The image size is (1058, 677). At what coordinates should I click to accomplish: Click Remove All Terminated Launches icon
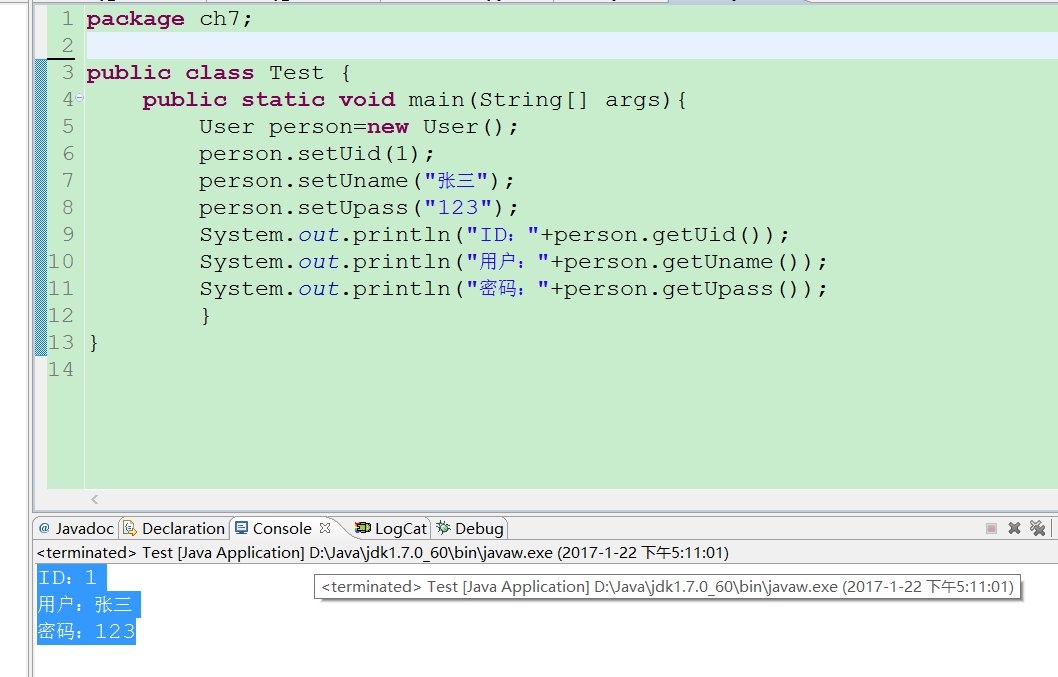pyautogui.click(x=1040, y=528)
